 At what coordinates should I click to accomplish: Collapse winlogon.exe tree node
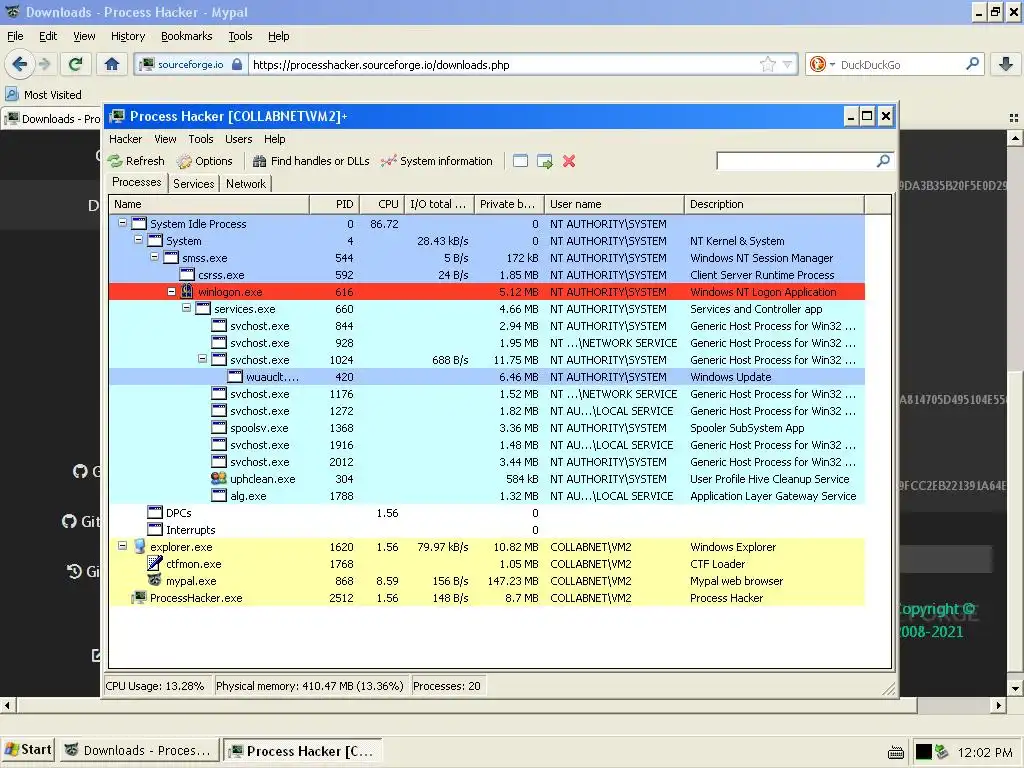[x=171, y=291]
